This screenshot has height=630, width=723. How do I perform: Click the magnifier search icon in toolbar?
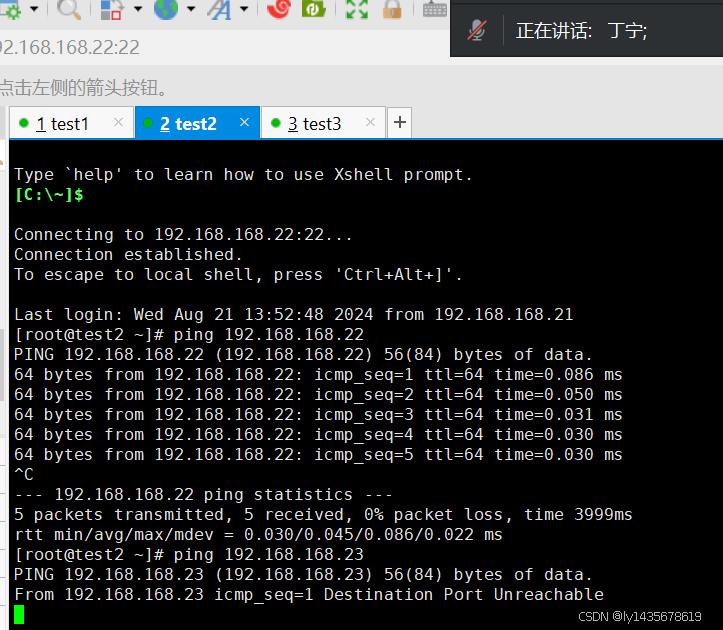69,10
